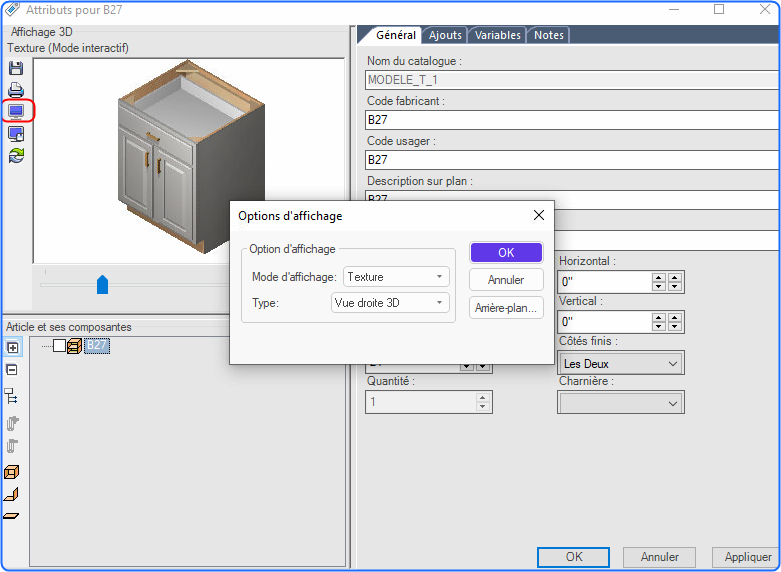Click the tree hierarchy icon

point(11,396)
